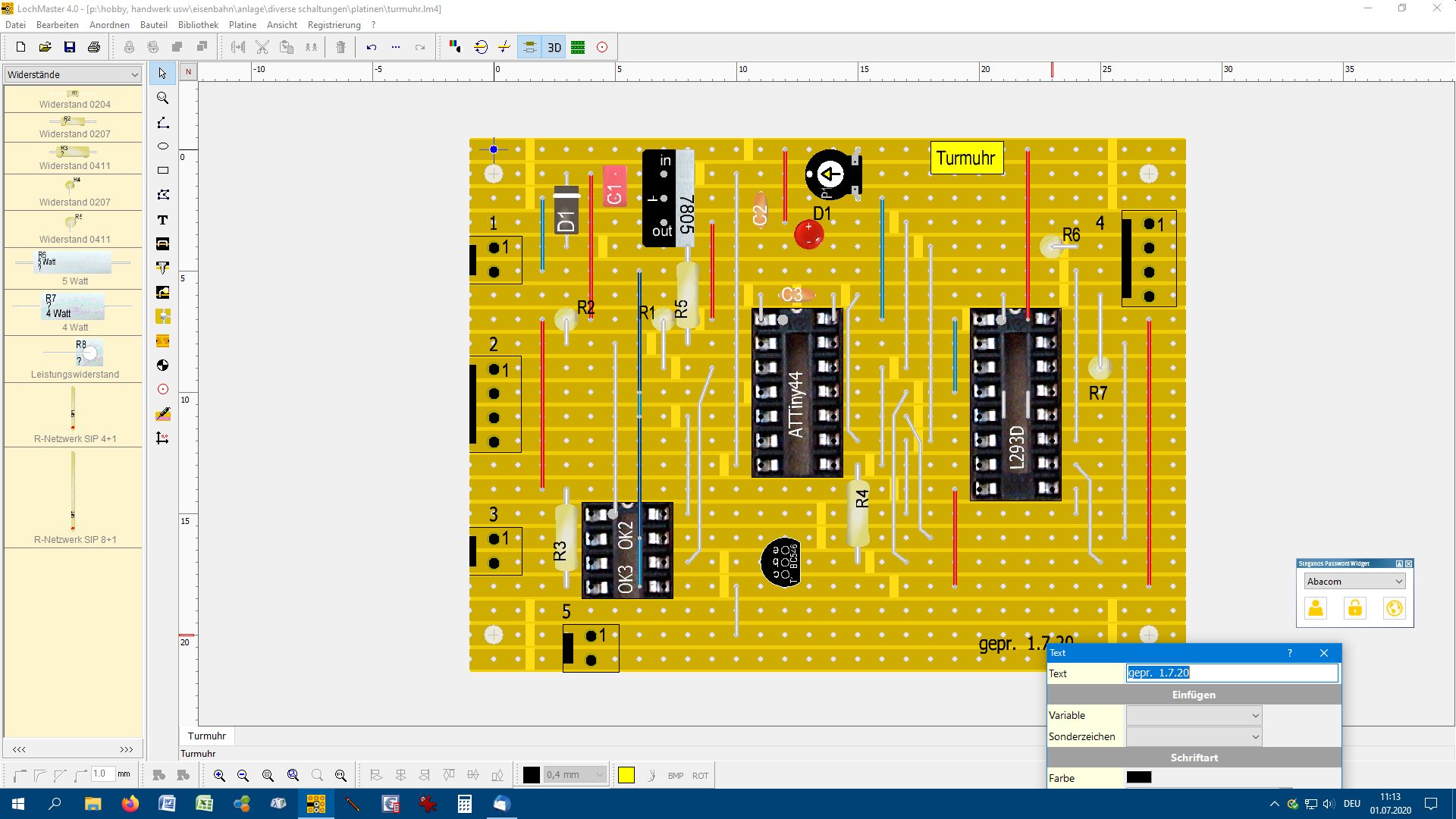Screen dimensions: 1456x819
Task: Pick the black line color swatch
Action: [x=532, y=775]
